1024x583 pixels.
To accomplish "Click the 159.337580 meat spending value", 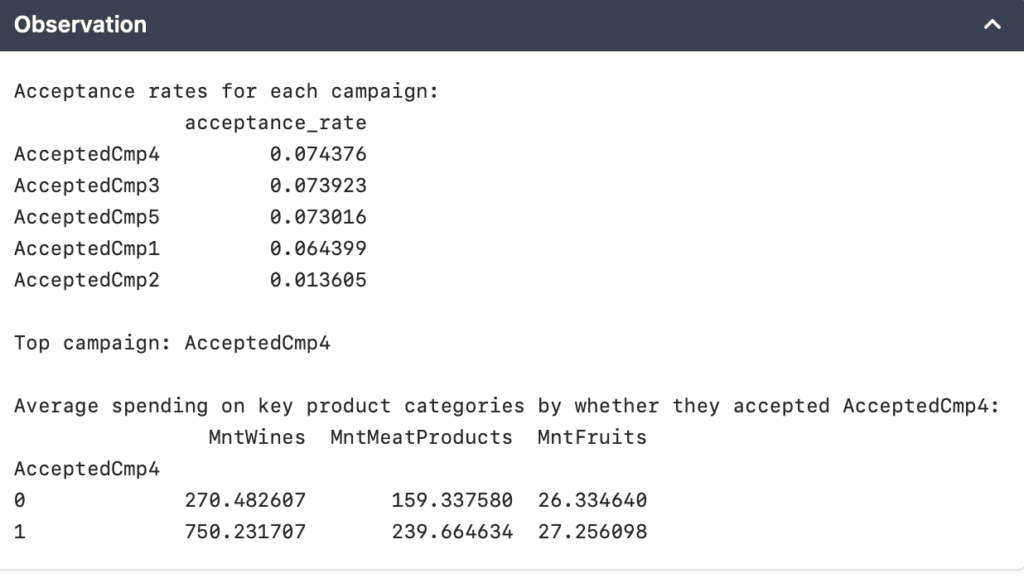I will coord(452,500).
